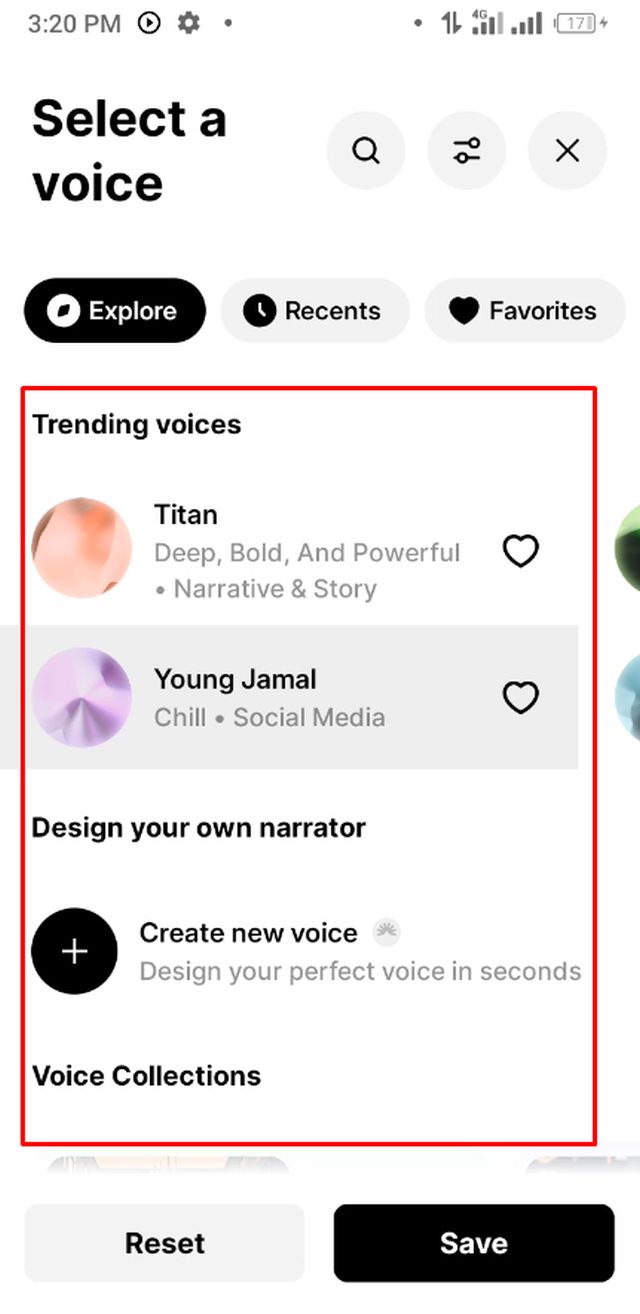The width and height of the screenshot is (640, 1314).
Task: Switch to the Explore tab
Action: tap(115, 311)
